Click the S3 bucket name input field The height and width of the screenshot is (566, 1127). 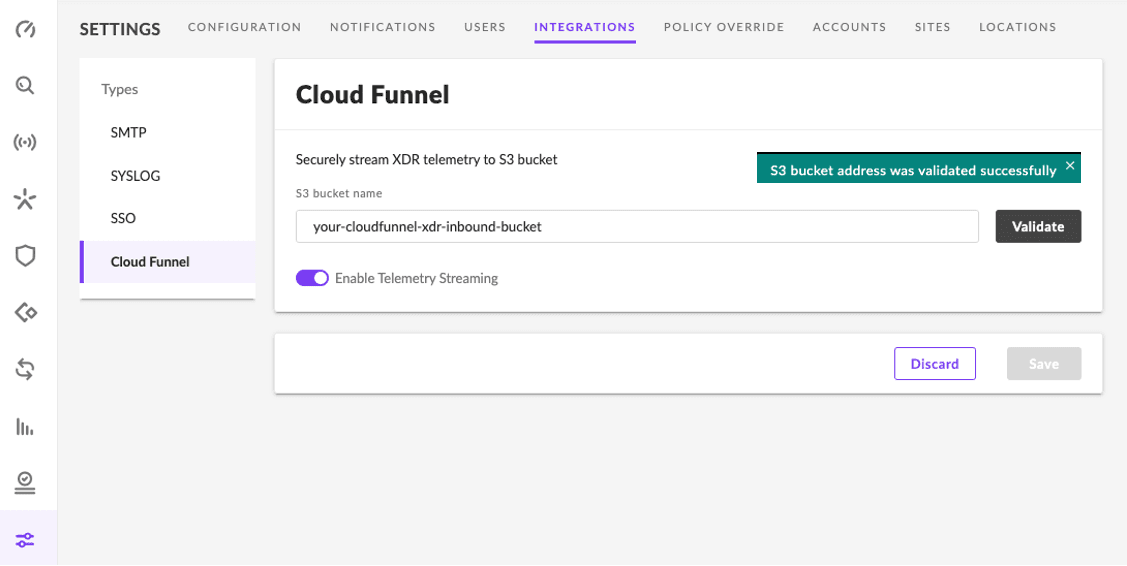636,227
